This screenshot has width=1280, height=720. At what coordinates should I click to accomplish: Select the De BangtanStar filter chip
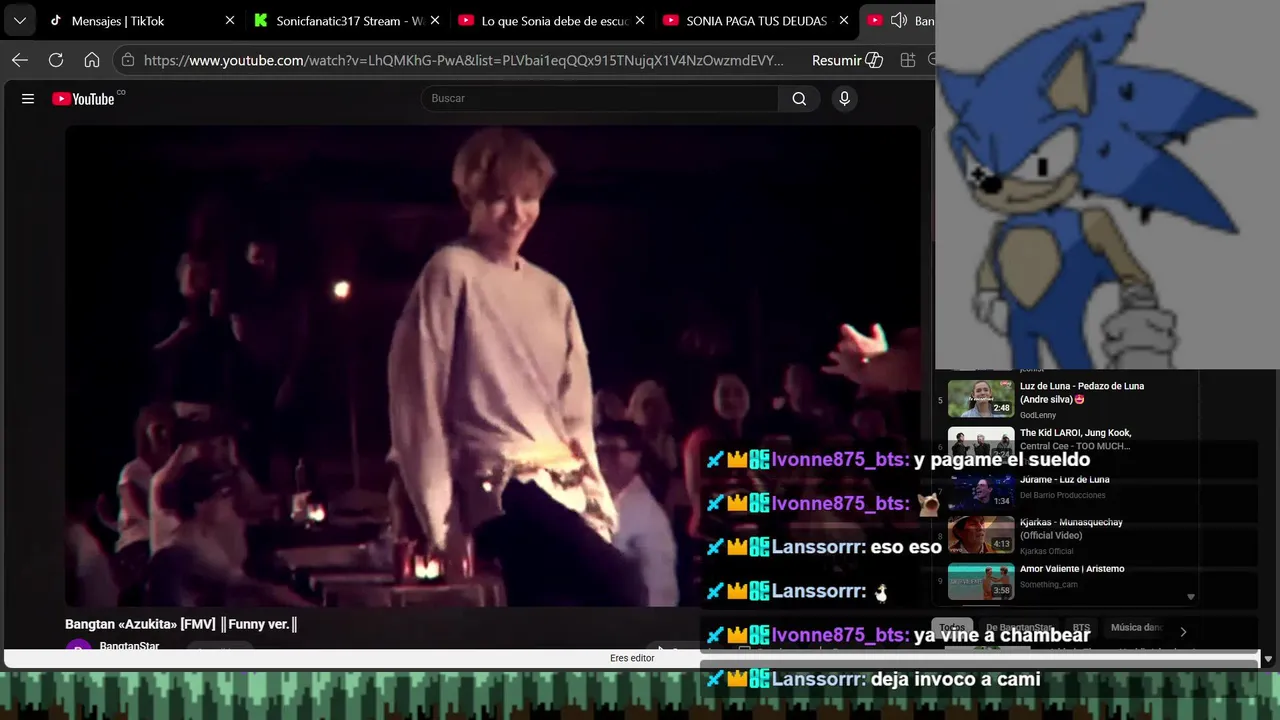(1019, 628)
